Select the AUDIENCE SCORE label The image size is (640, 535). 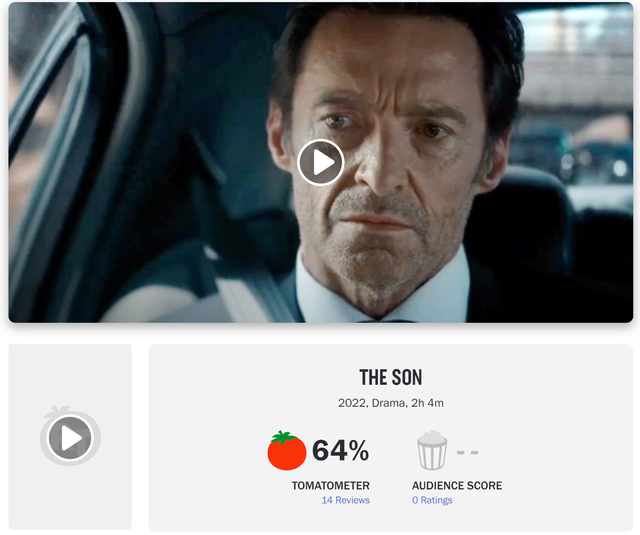(x=457, y=486)
